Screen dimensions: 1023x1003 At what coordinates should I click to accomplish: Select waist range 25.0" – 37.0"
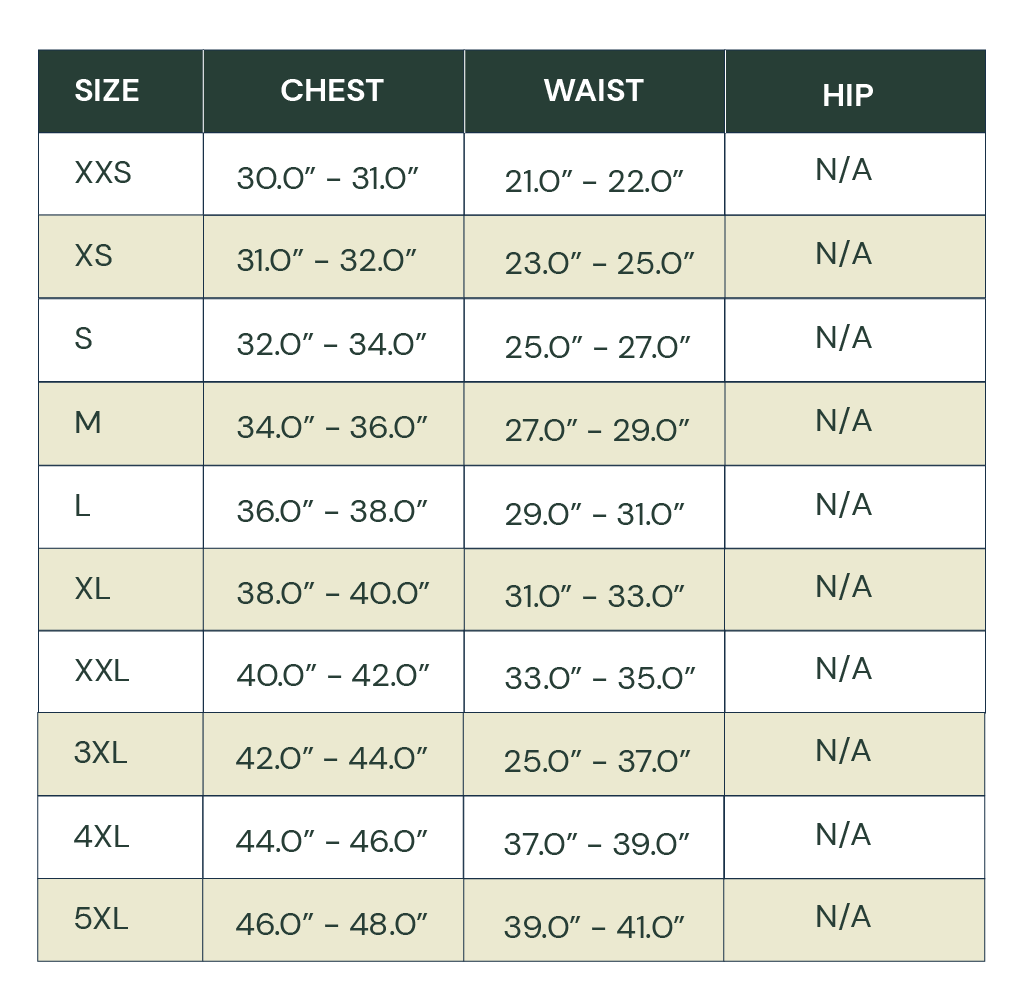pos(597,761)
